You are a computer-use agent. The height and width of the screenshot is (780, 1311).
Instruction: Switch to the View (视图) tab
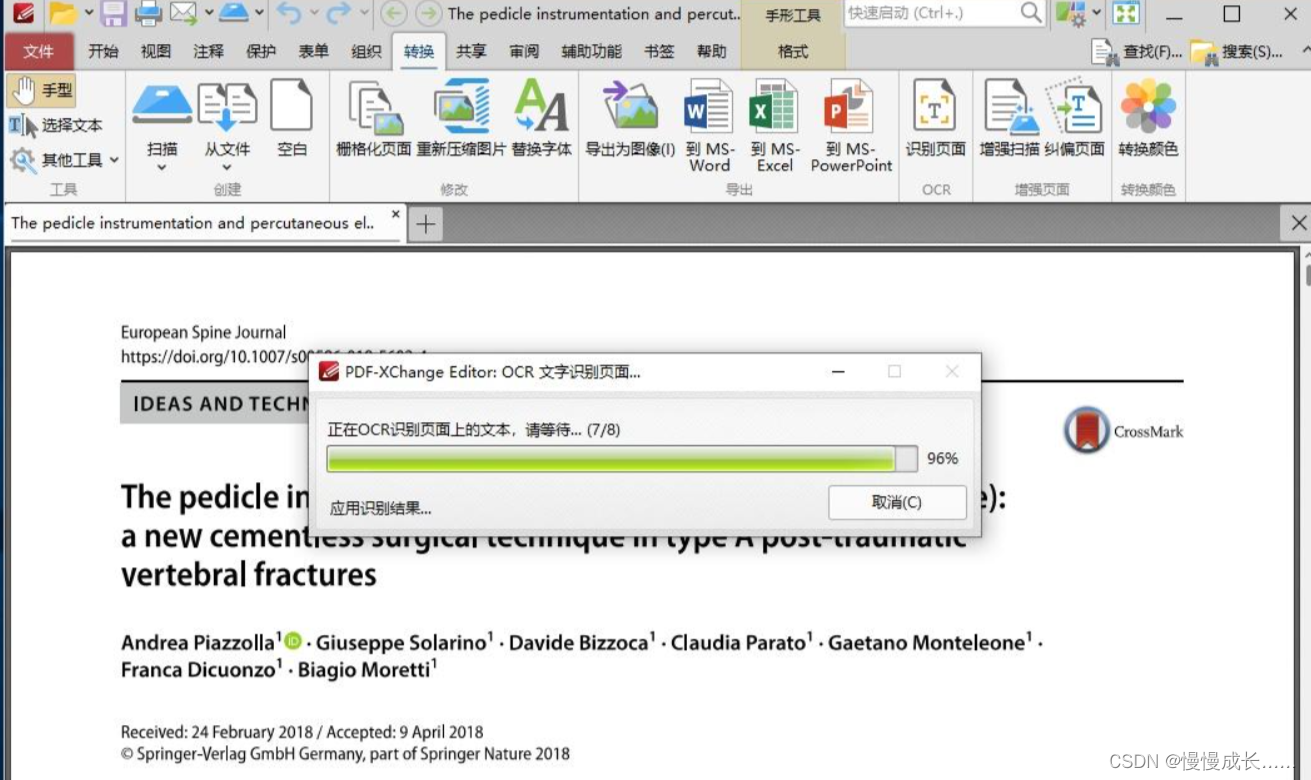[x=155, y=52]
